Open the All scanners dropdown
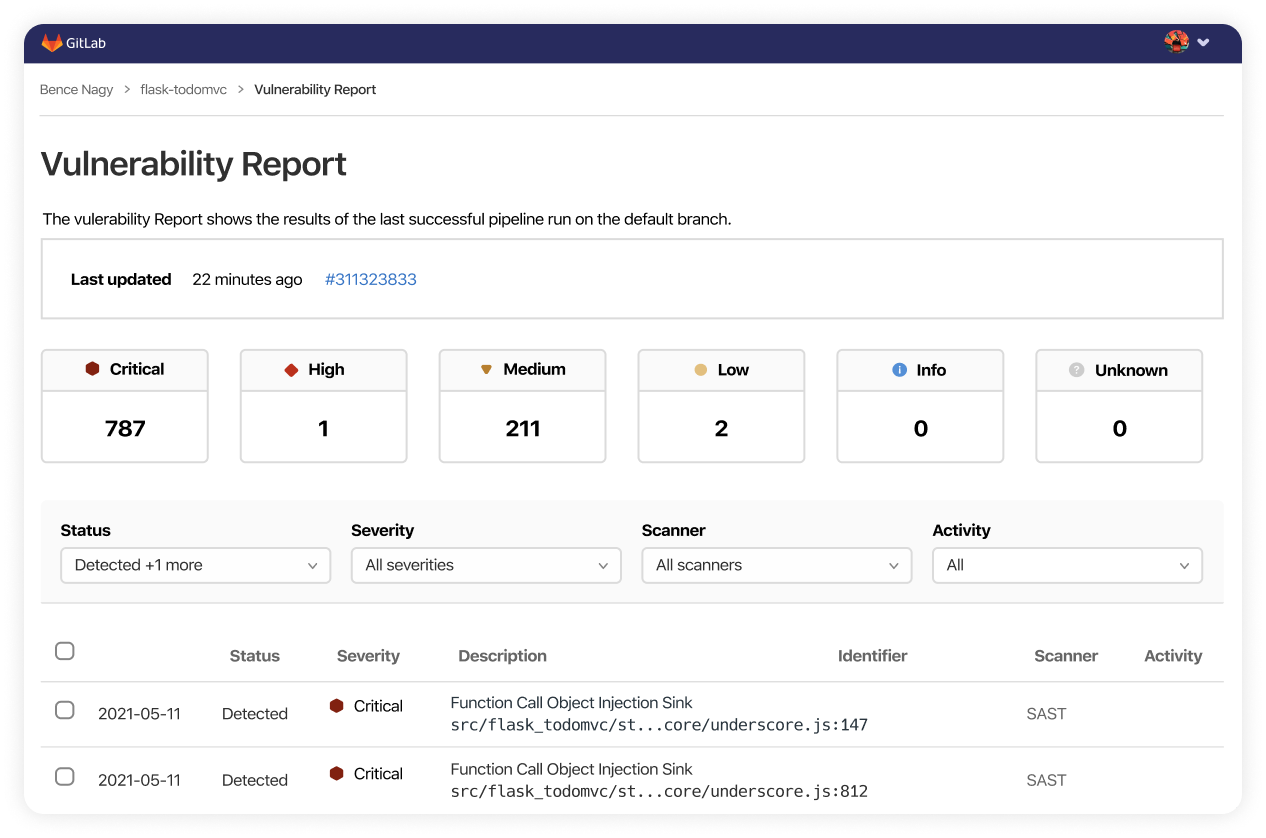This screenshot has width=1266, height=838. [776, 565]
